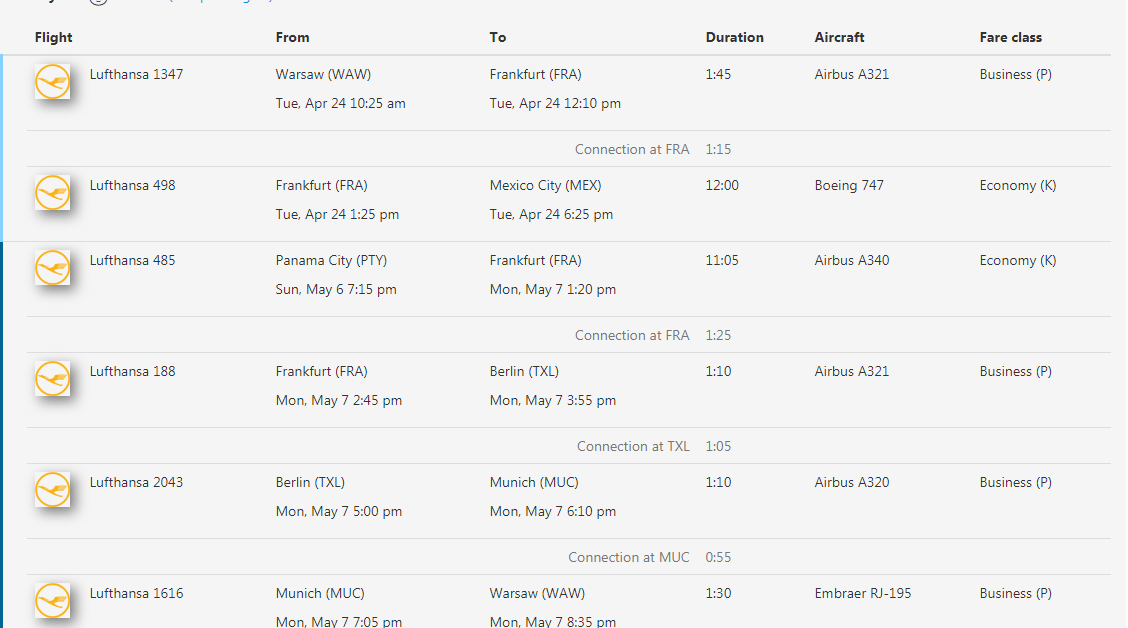Click the Mexico City (MEX) destination

pyautogui.click(x=545, y=186)
